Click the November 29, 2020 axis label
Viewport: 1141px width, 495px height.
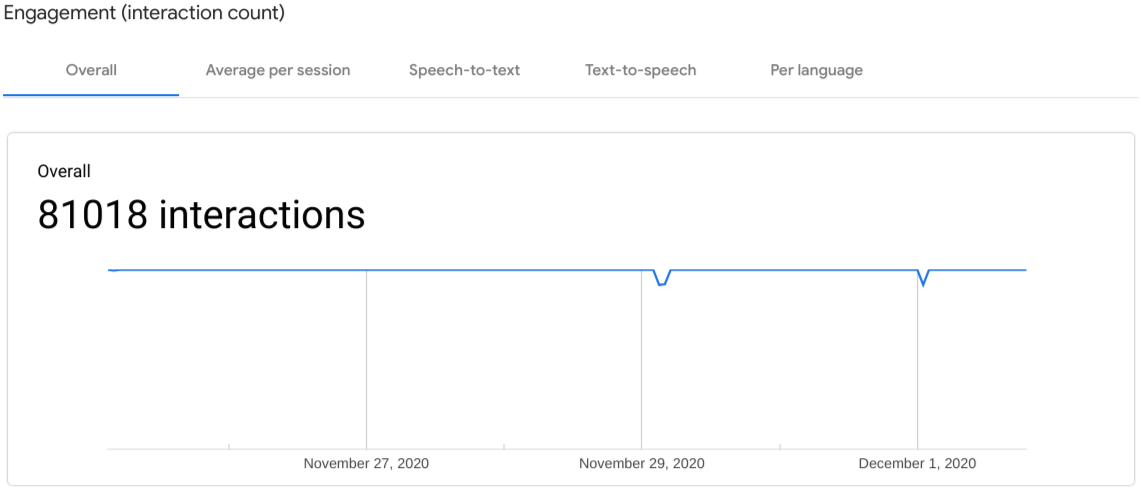coord(641,464)
